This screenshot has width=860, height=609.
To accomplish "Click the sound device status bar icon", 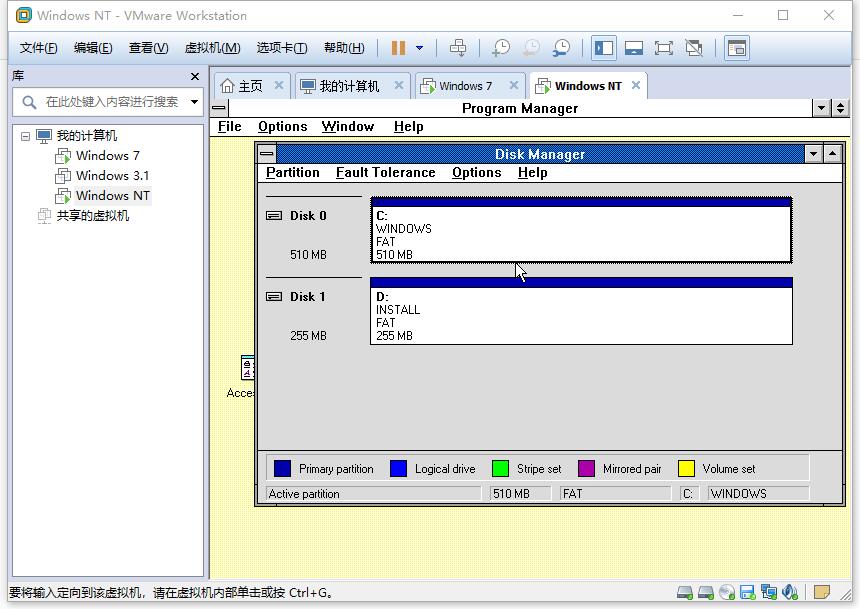I will 790,593.
